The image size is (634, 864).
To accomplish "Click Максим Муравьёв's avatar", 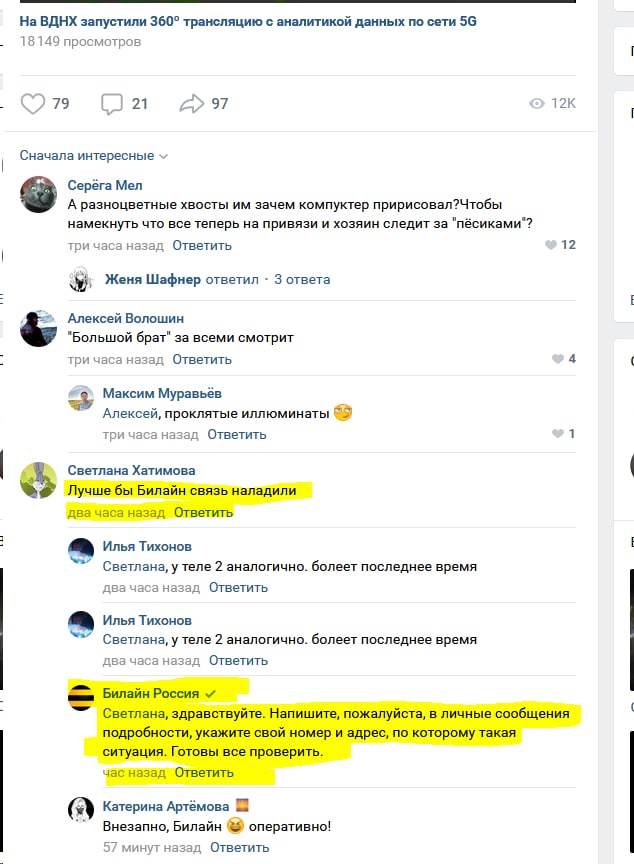I will [81, 398].
